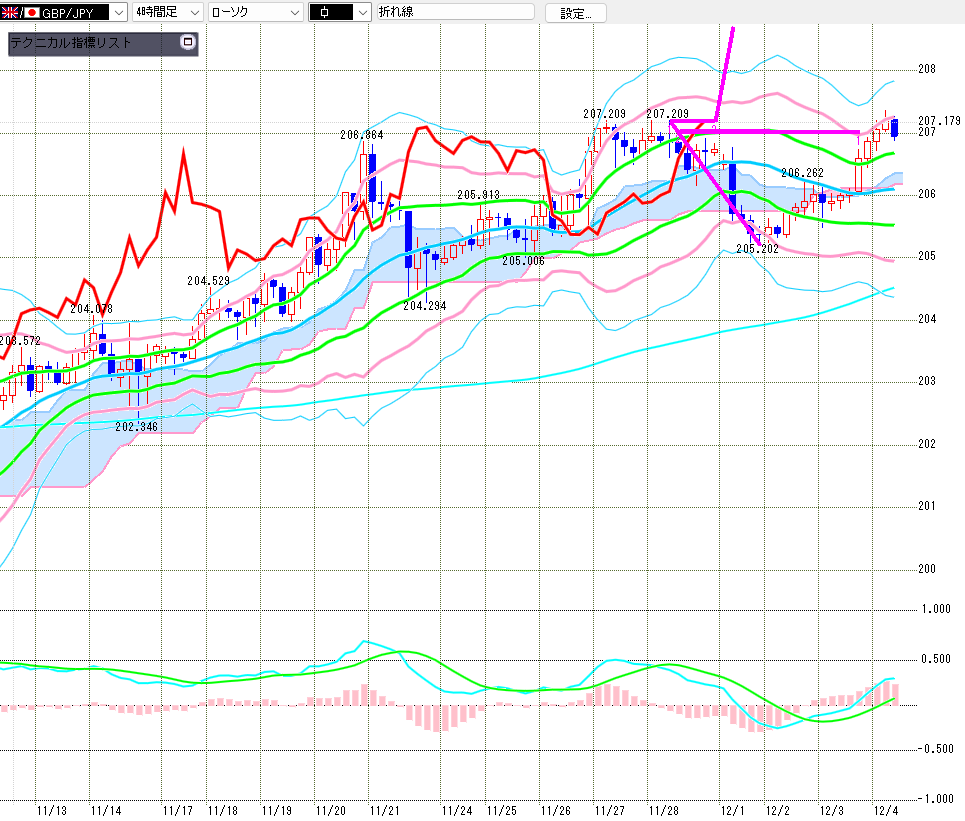This screenshot has width=965, height=821.
Task: Expand the 4時間足 timeframe dropdown
Action: (194, 13)
